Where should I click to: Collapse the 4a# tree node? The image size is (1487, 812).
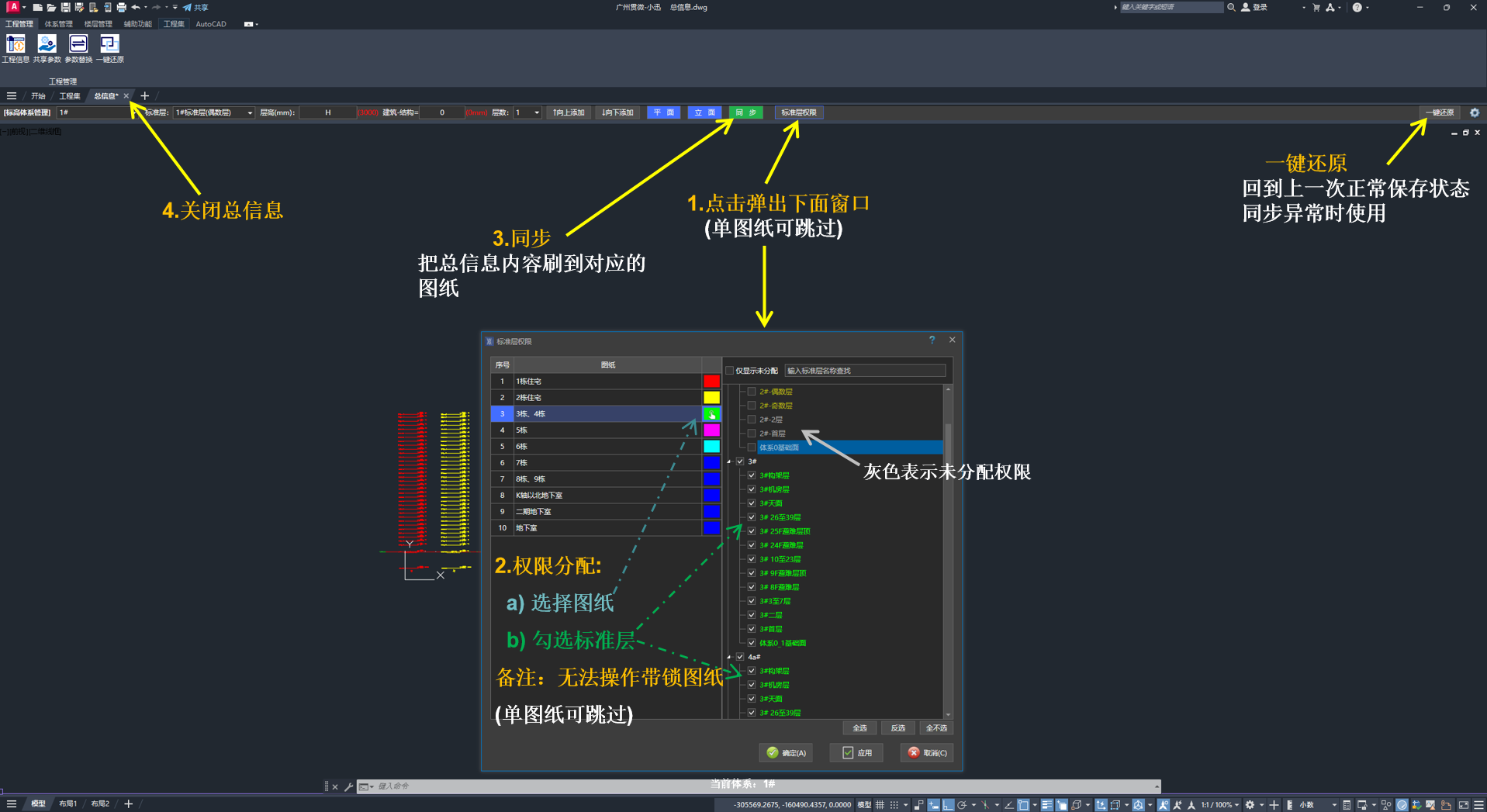coord(729,657)
